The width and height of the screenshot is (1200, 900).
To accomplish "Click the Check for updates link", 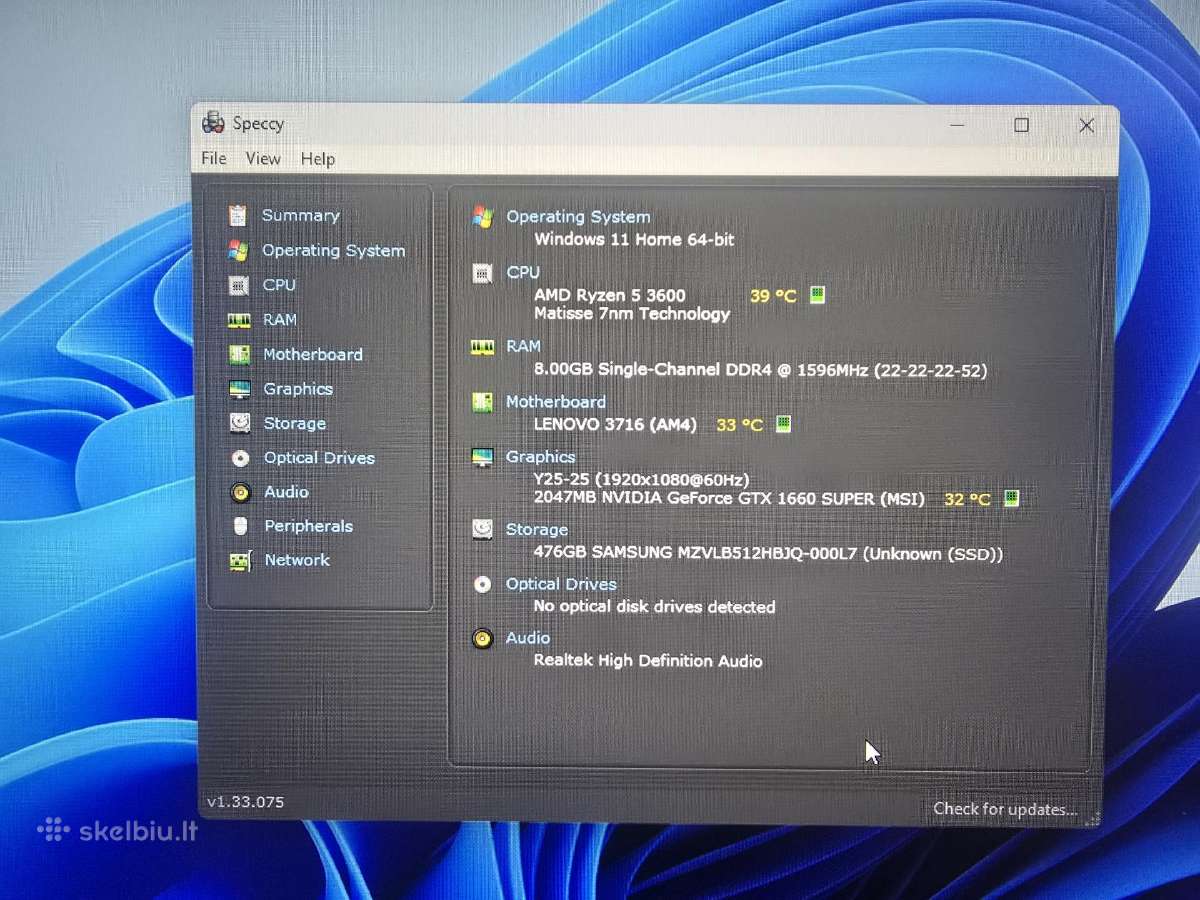I will click(1006, 809).
